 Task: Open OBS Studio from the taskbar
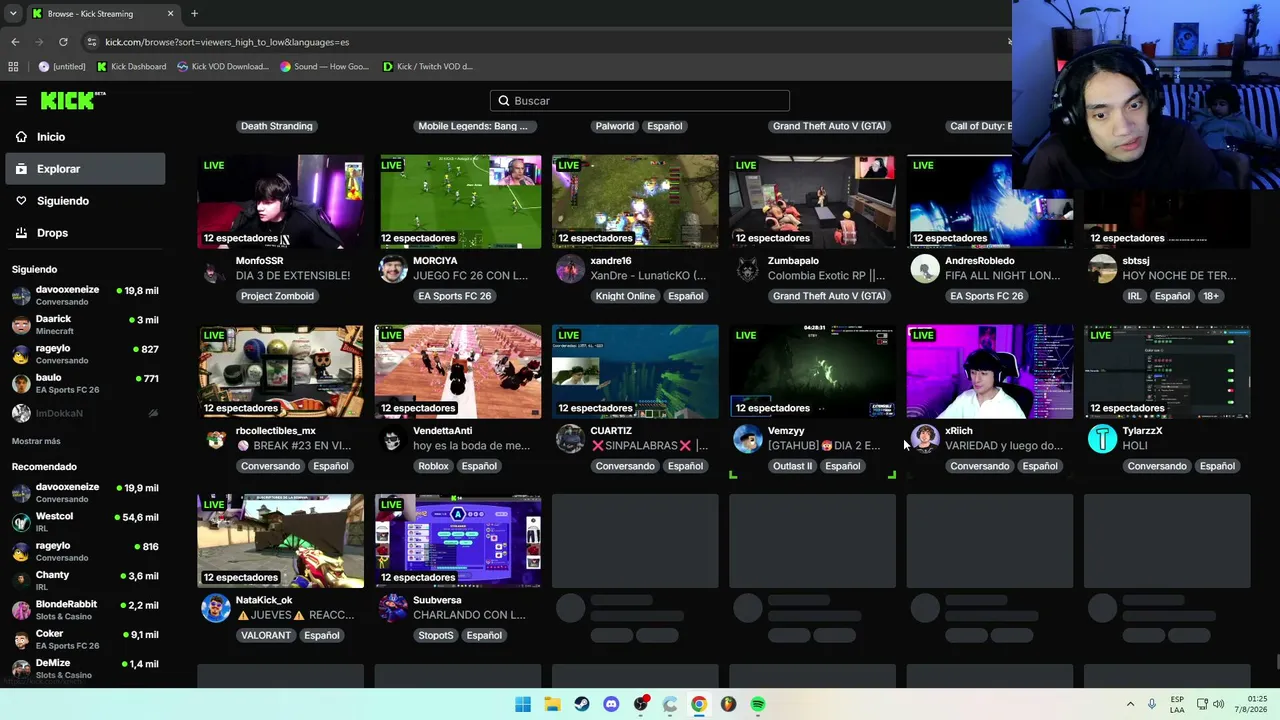(x=641, y=704)
